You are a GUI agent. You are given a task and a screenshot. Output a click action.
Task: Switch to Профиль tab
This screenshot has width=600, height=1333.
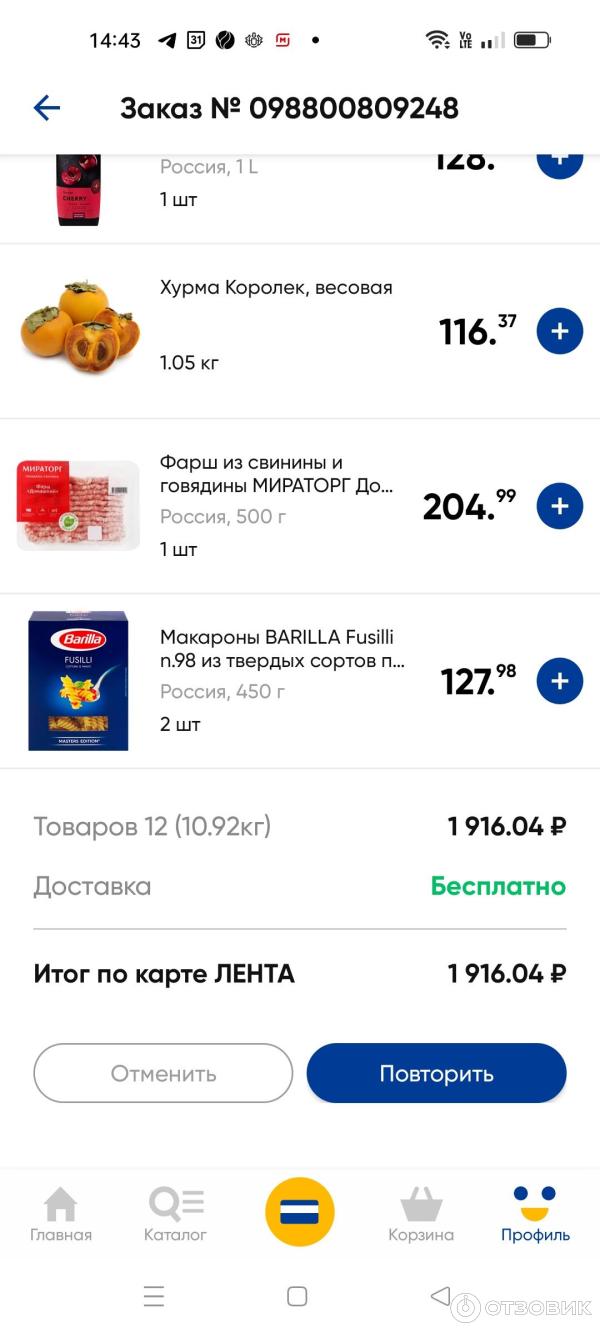tap(535, 1214)
